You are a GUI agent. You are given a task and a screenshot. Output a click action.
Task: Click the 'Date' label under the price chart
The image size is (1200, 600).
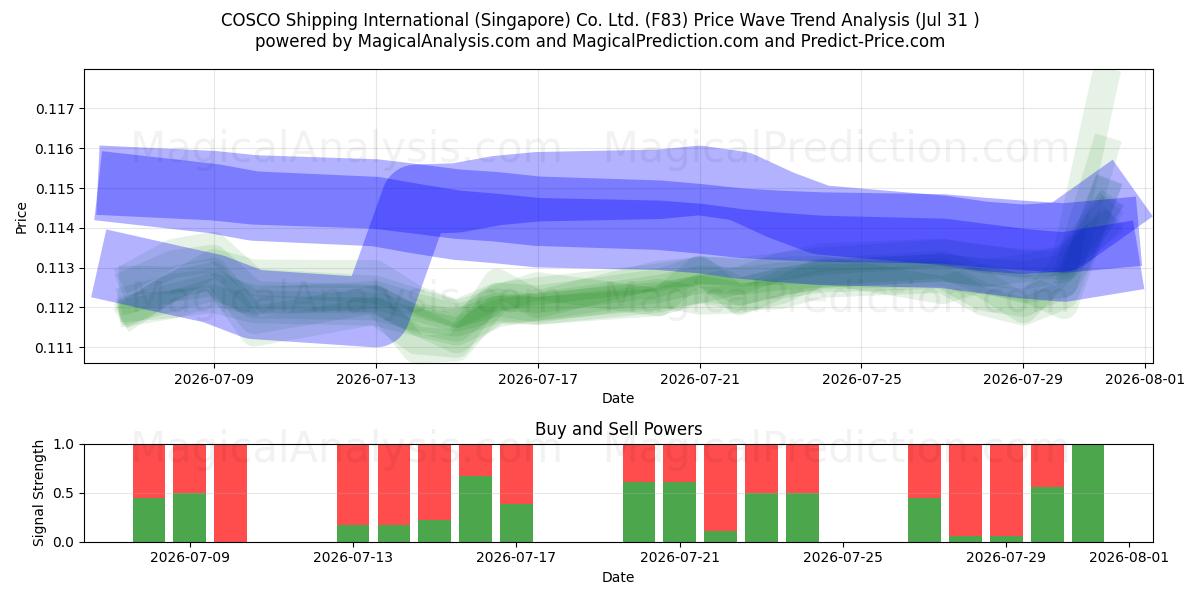point(618,399)
